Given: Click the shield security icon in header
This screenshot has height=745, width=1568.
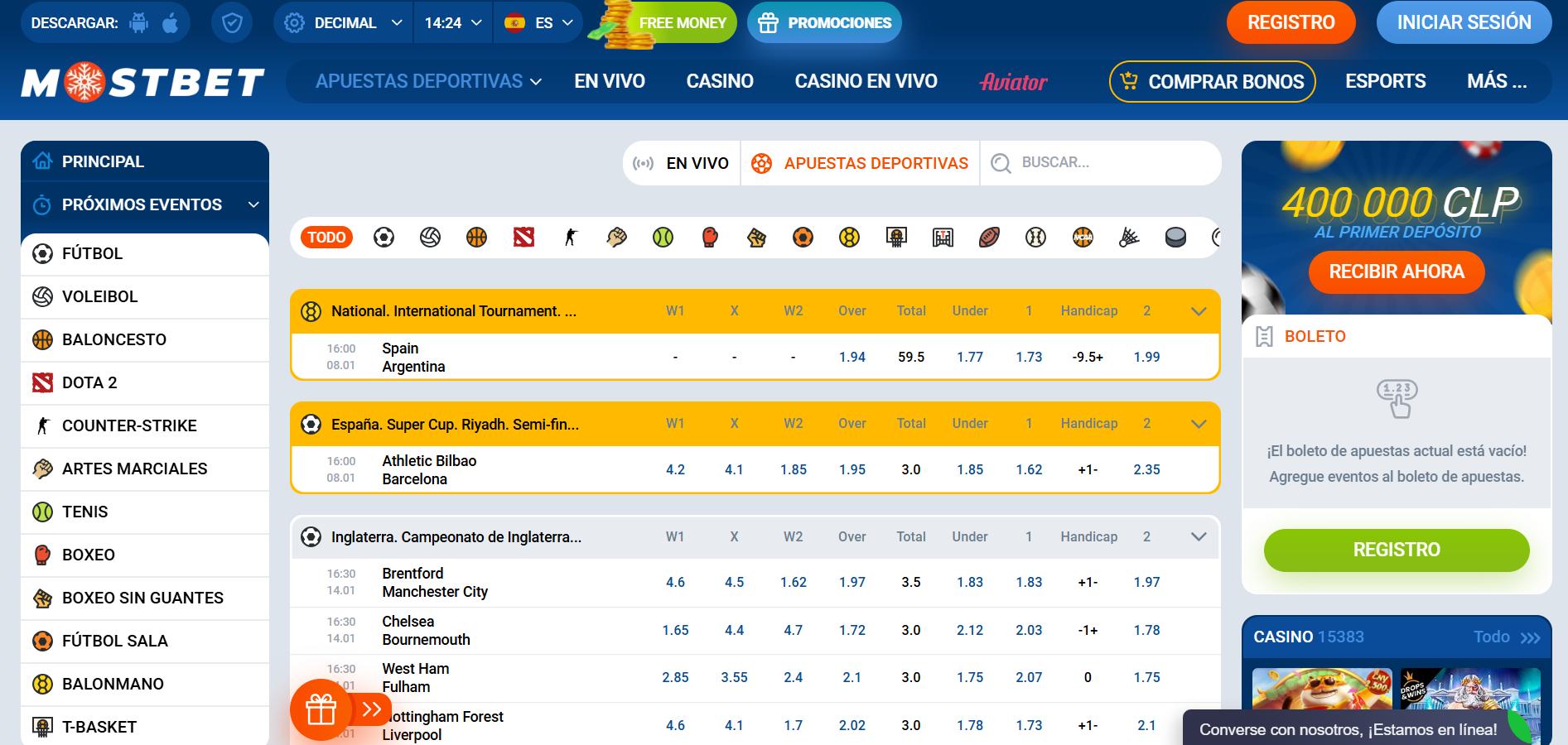Looking at the screenshot, I should click(232, 23).
